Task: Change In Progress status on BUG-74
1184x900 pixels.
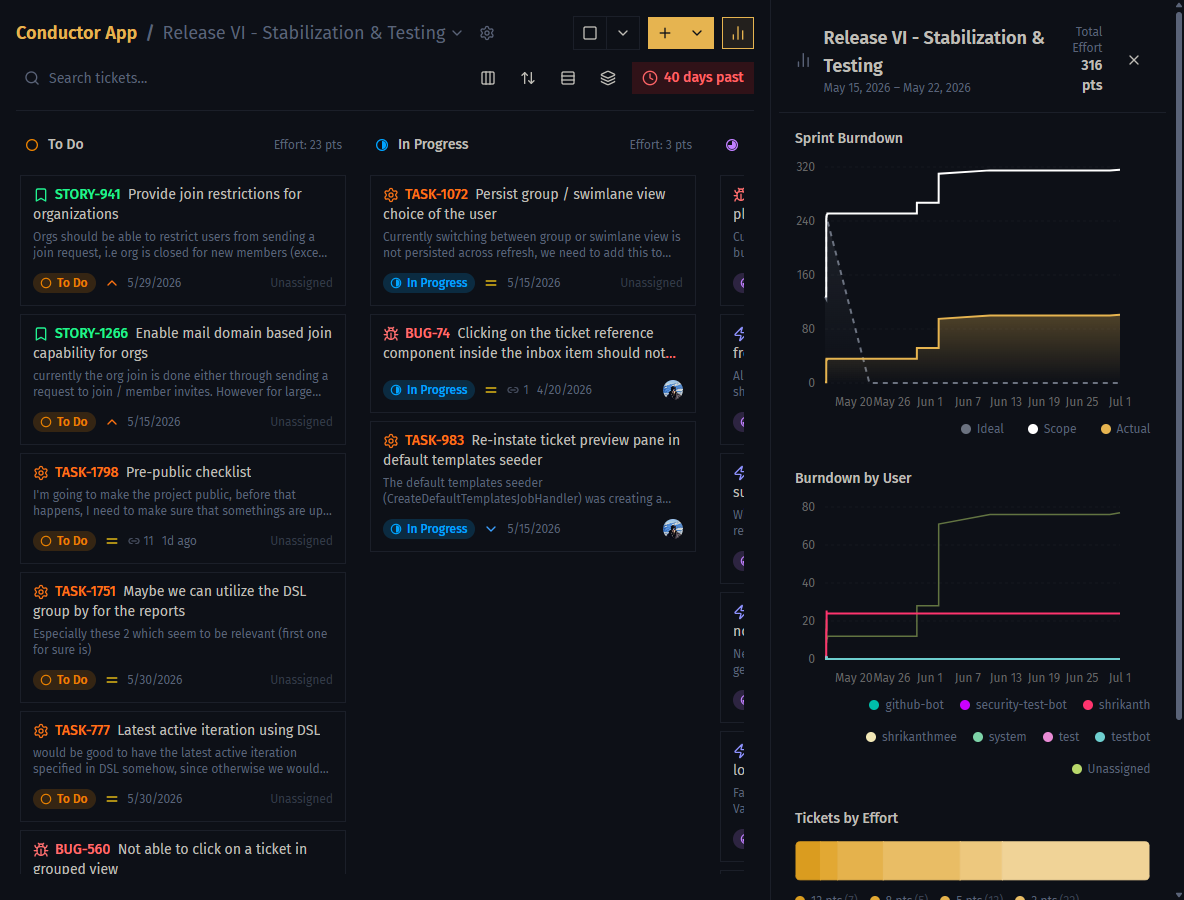Action: point(429,390)
